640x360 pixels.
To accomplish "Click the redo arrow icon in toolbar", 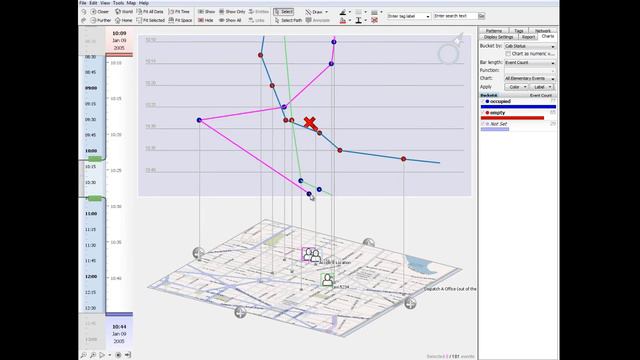I will [84, 20].
